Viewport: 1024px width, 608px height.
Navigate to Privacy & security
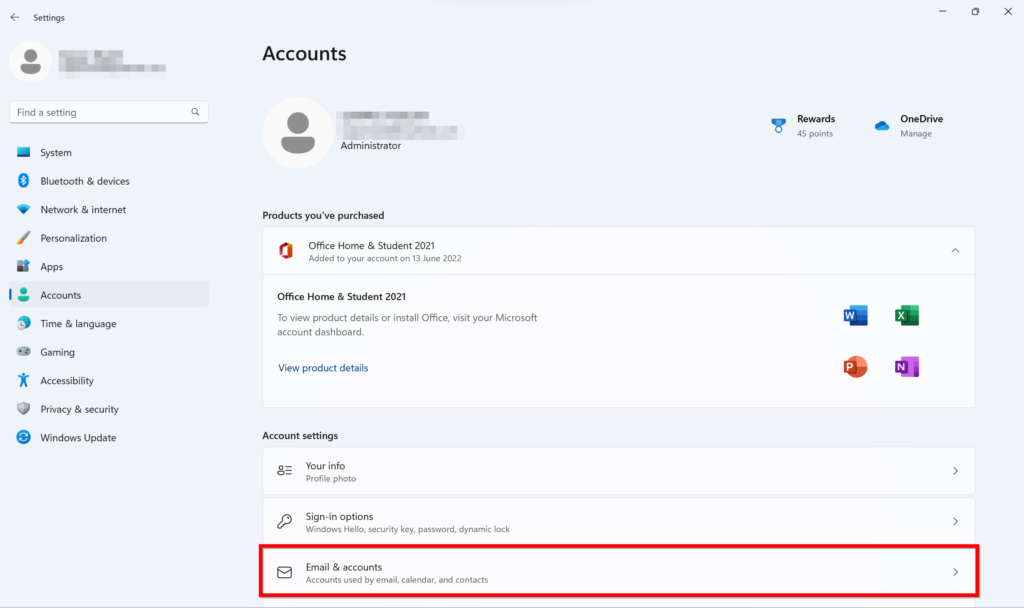tap(79, 409)
